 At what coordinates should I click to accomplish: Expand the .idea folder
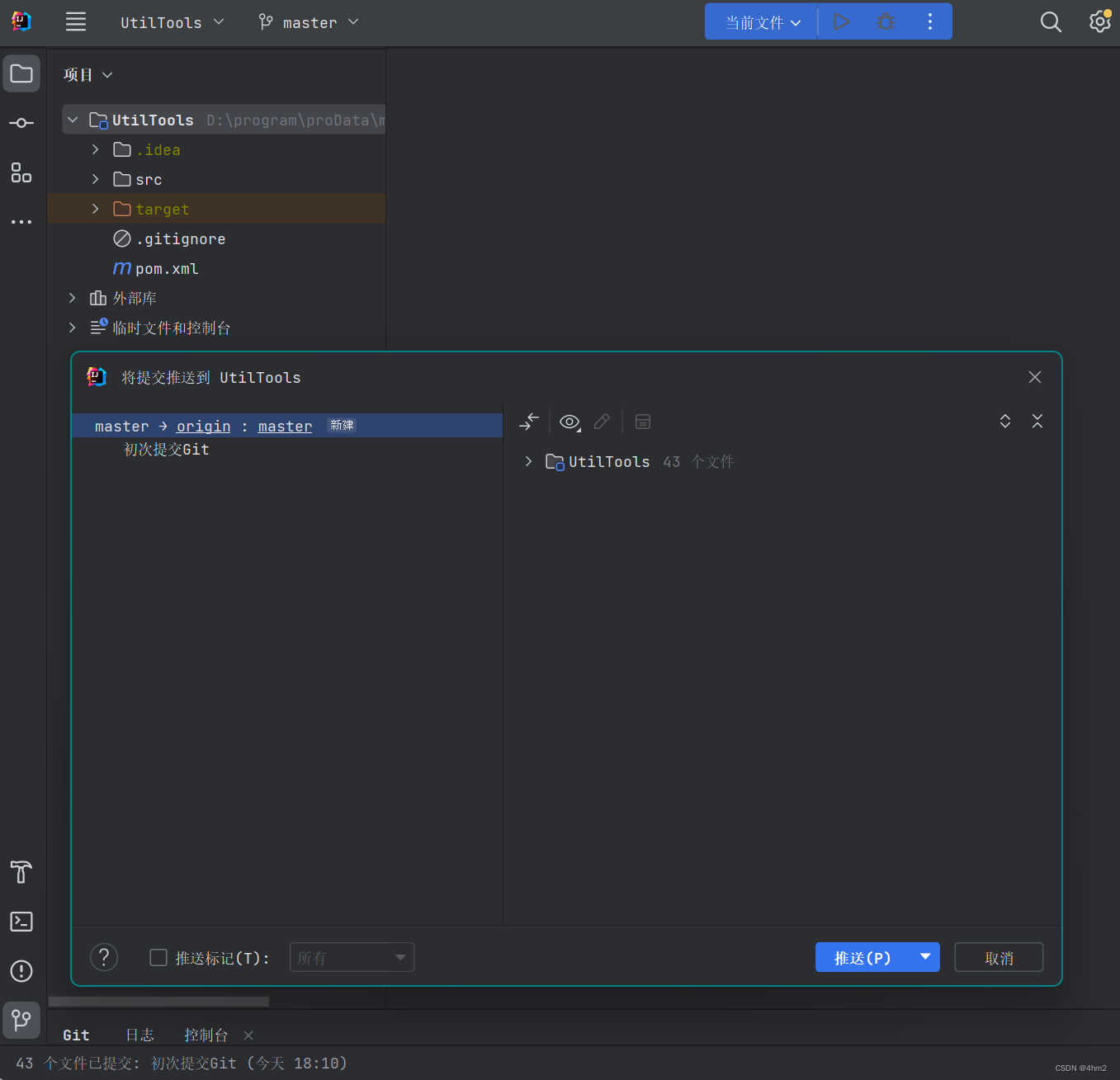[96, 149]
